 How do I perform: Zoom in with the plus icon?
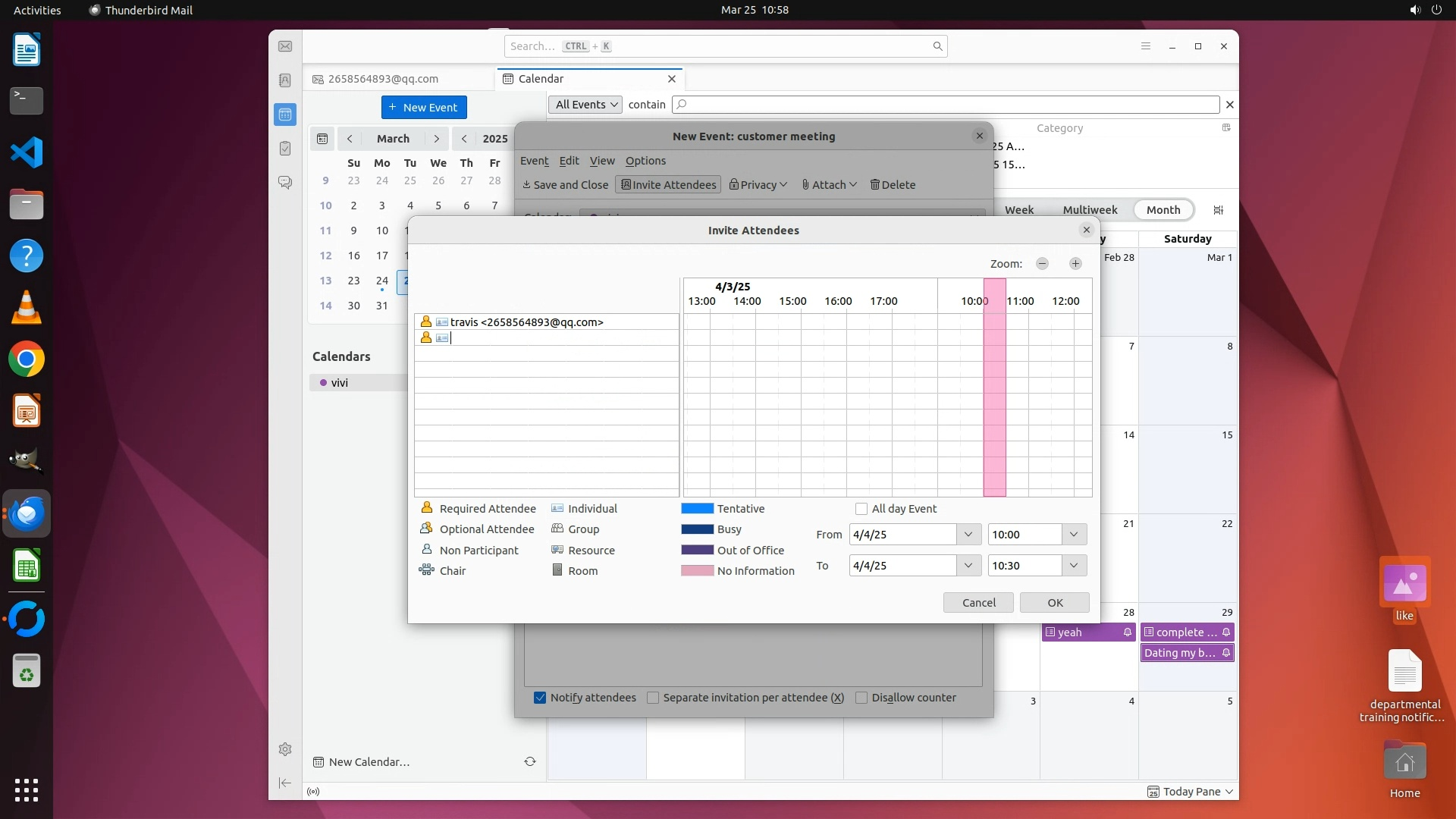coord(1075,263)
